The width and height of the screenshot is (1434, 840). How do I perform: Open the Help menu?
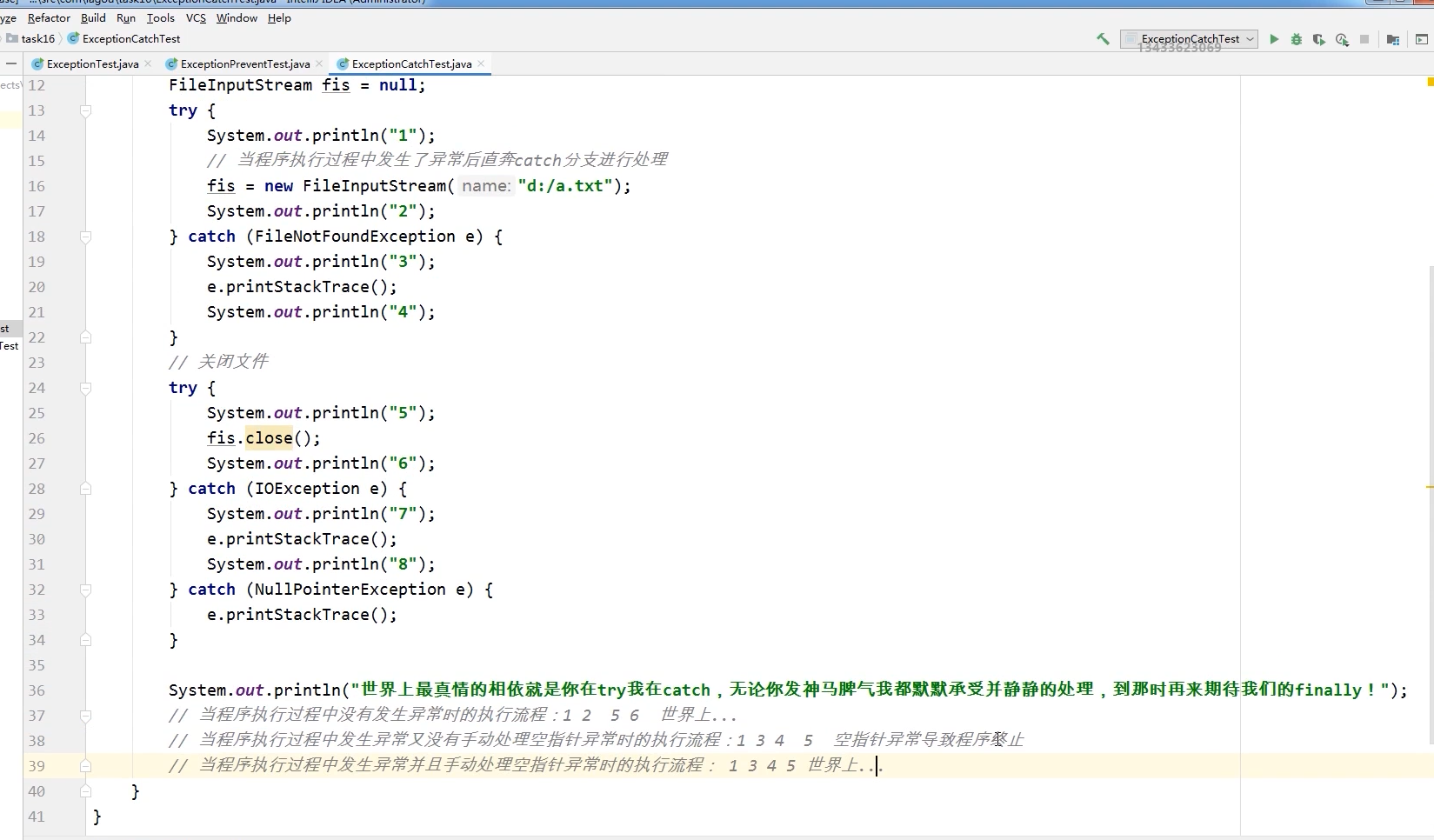point(279,17)
